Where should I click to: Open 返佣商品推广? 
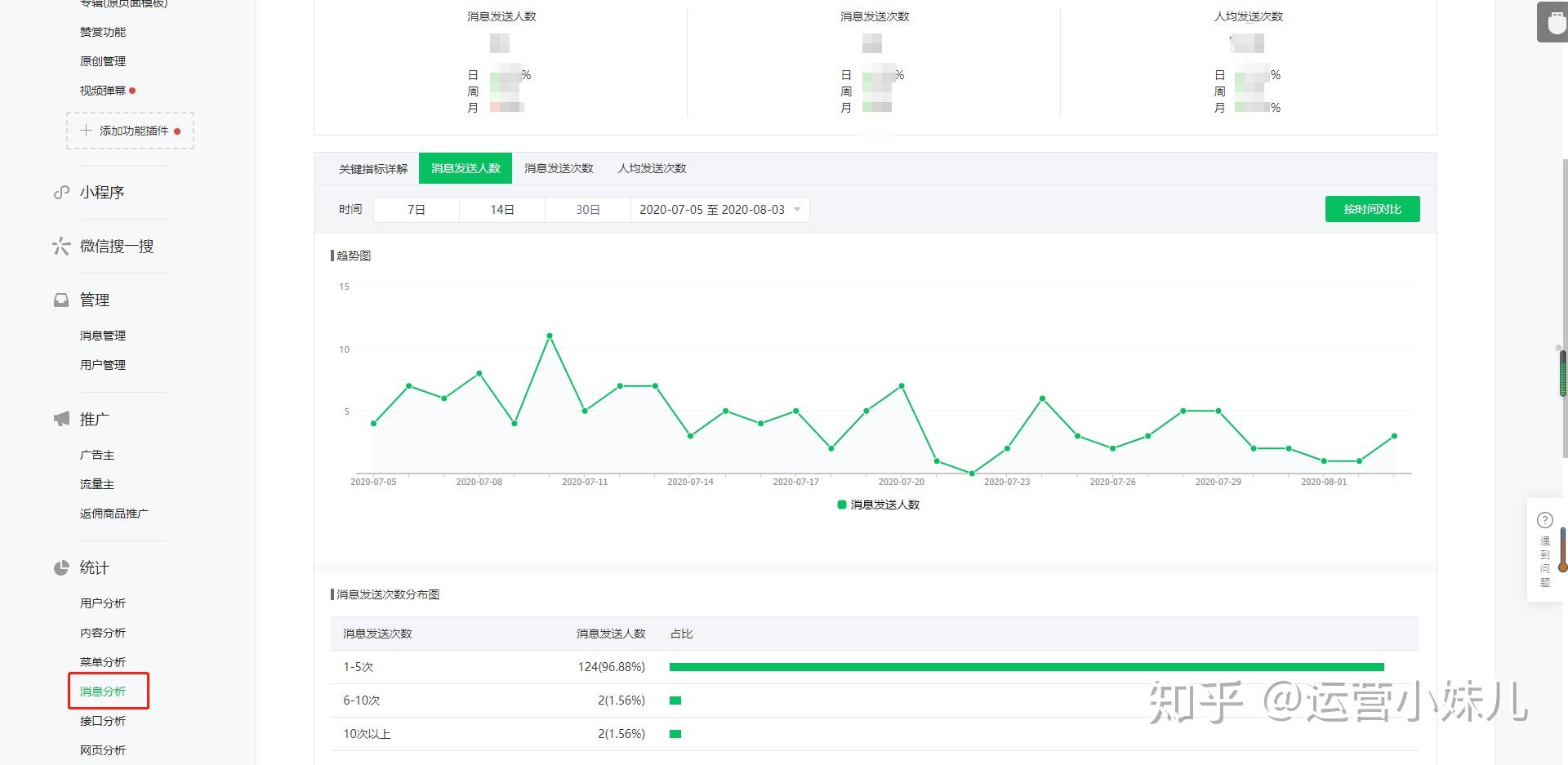pos(114,514)
